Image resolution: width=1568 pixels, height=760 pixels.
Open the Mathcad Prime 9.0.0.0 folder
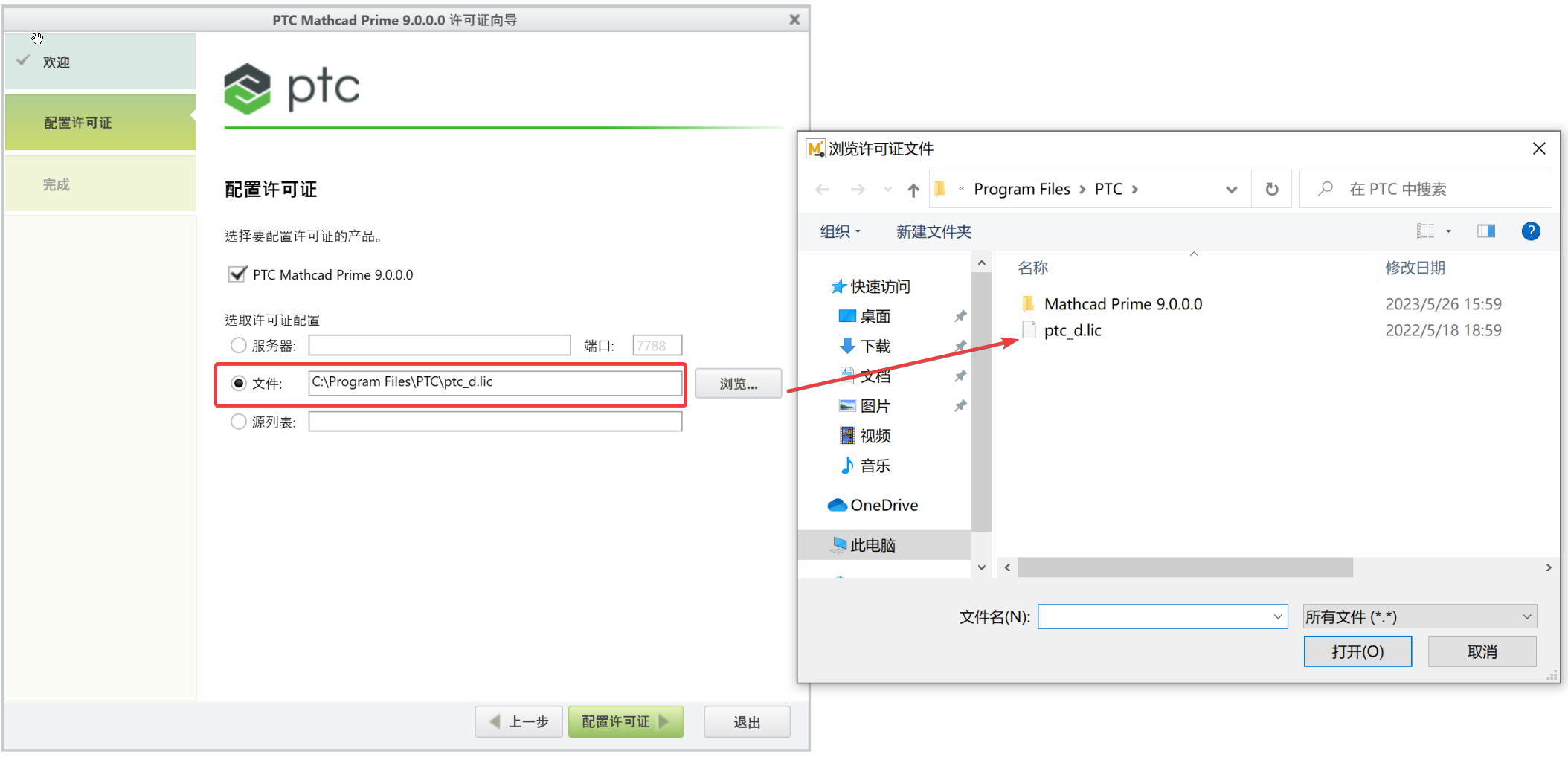click(1122, 304)
